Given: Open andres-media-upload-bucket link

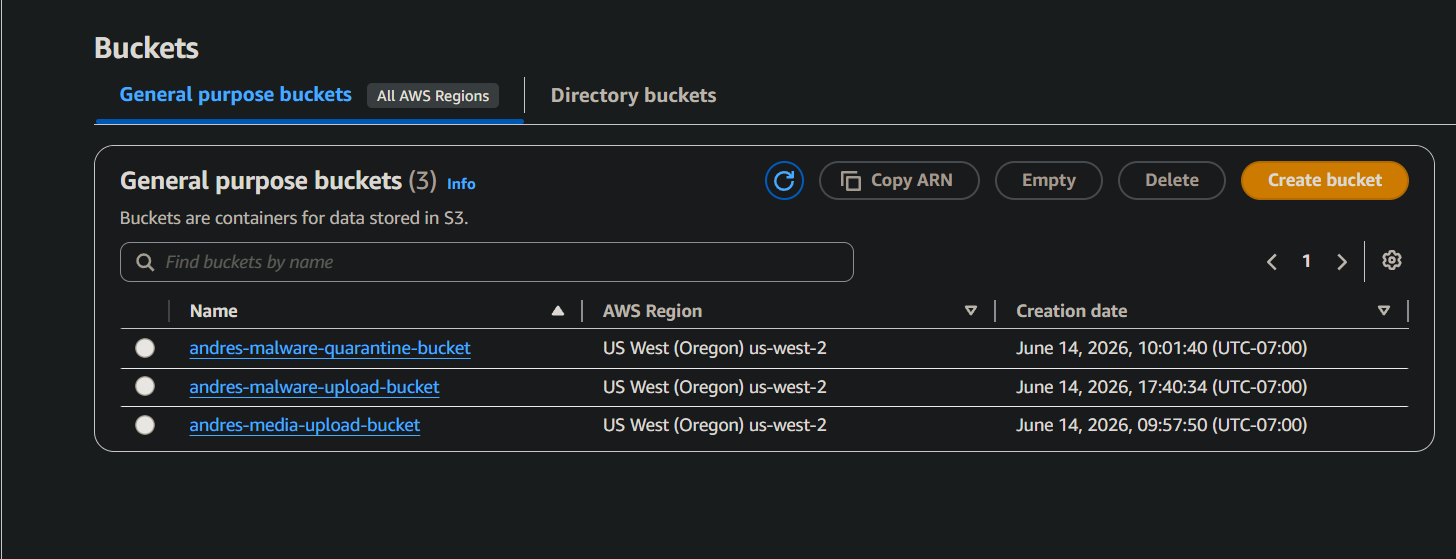Looking at the screenshot, I should point(305,425).
